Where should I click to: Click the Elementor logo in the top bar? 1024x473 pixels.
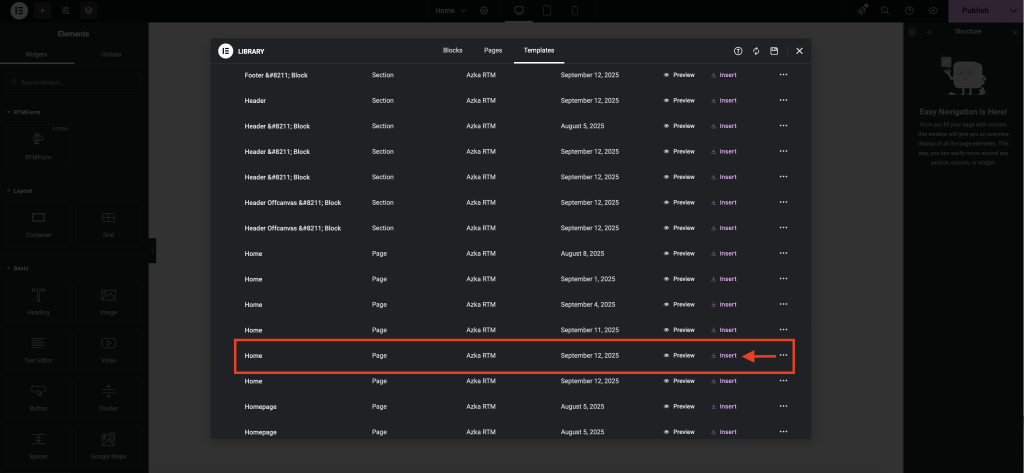pos(19,10)
